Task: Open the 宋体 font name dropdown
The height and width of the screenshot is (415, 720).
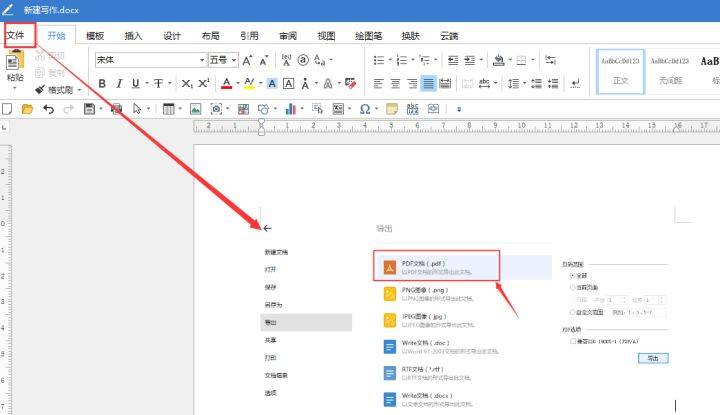Action: point(202,60)
